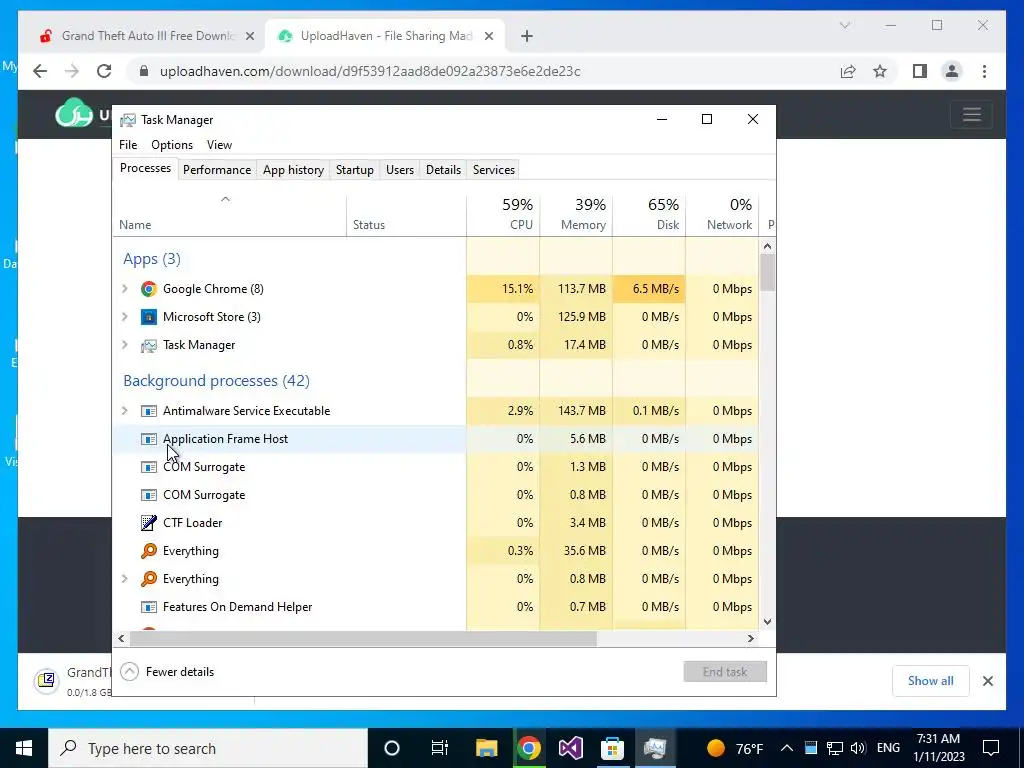This screenshot has width=1024, height=768.
Task: Click the volume icon in system tray
Action: click(x=859, y=748)
